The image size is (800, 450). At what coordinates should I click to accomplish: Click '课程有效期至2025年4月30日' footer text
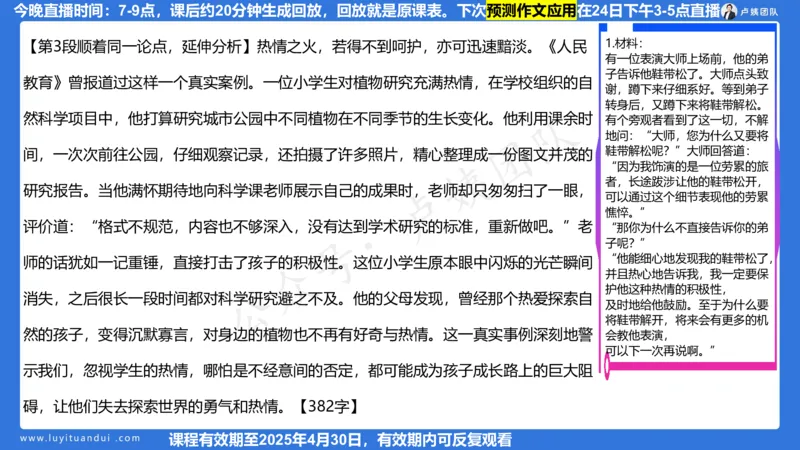[265, 439]
